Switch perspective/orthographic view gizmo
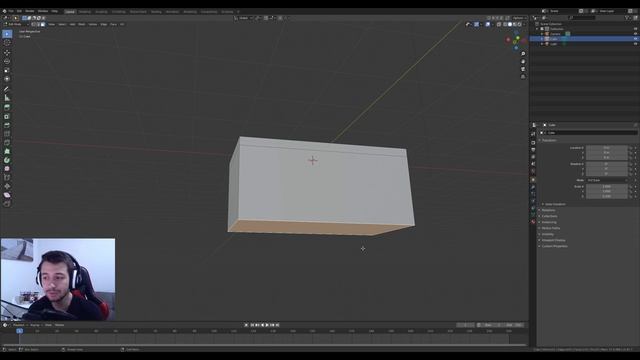Screen dimensions: 640x360 point(523,77)
